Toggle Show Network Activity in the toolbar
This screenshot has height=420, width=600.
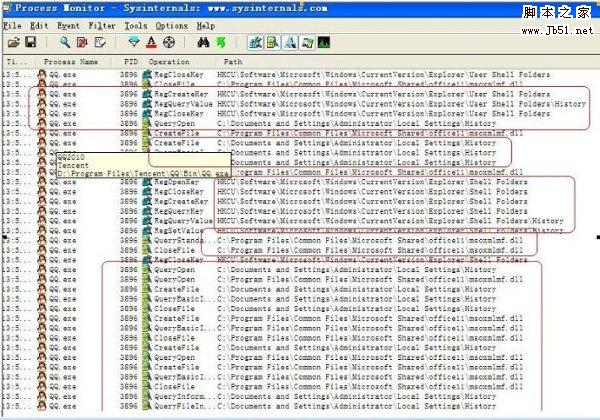[290, 42]
